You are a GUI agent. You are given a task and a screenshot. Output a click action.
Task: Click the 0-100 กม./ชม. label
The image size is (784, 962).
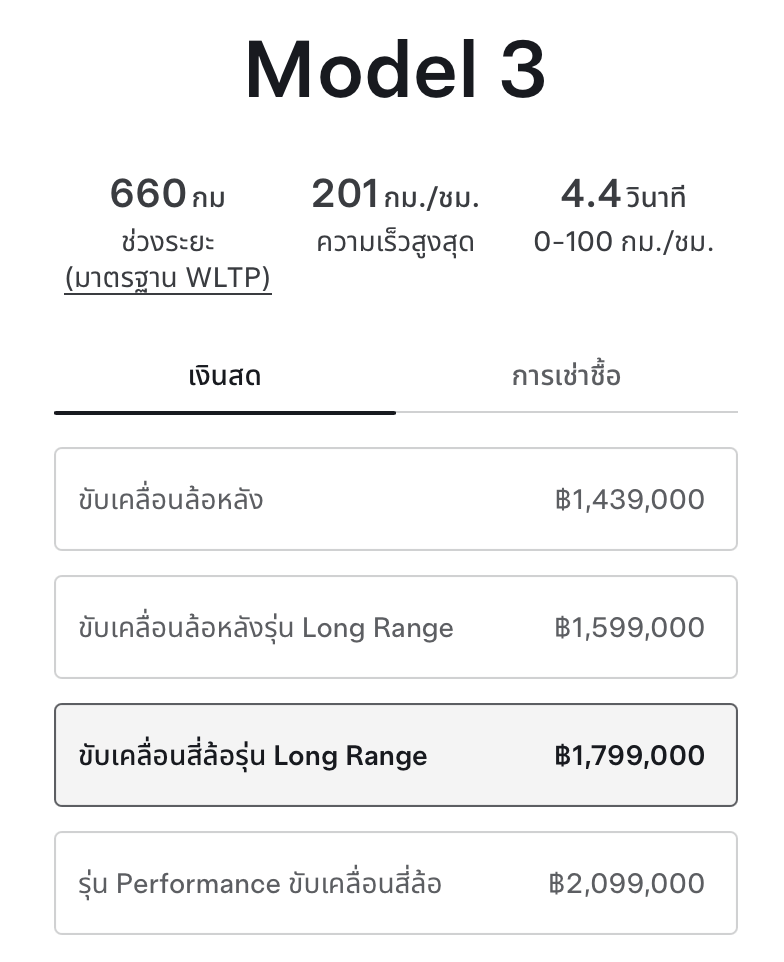click(x=624, y=242)
